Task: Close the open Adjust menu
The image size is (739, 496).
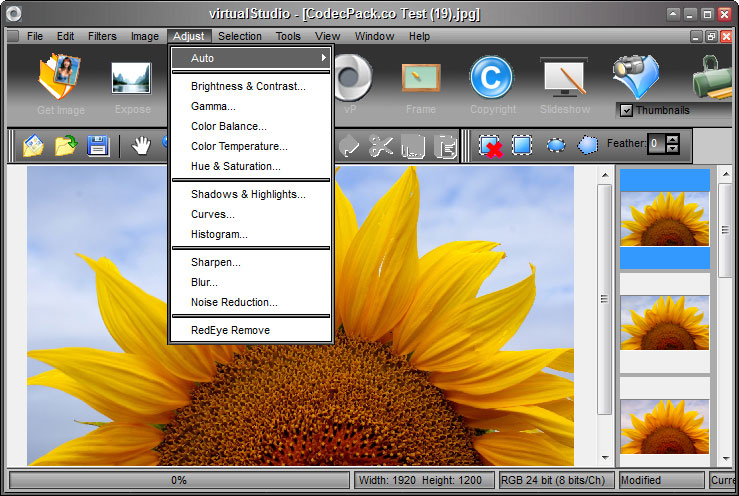Action: [189, 36]
